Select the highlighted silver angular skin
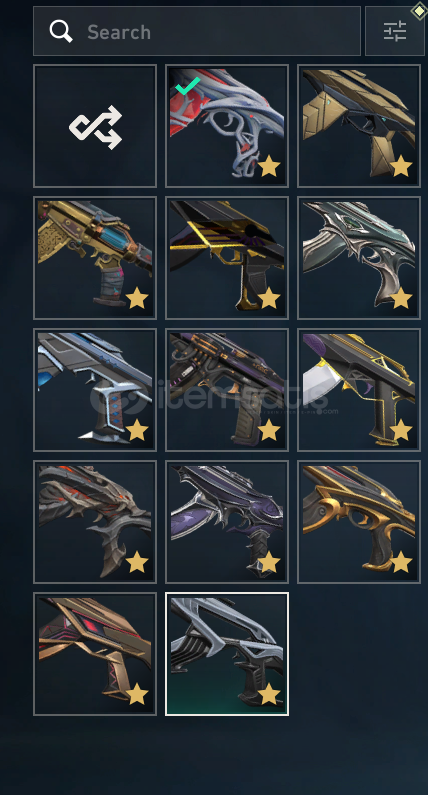Image resolution: width=428 pixels, height=795 pixels. 227,654
